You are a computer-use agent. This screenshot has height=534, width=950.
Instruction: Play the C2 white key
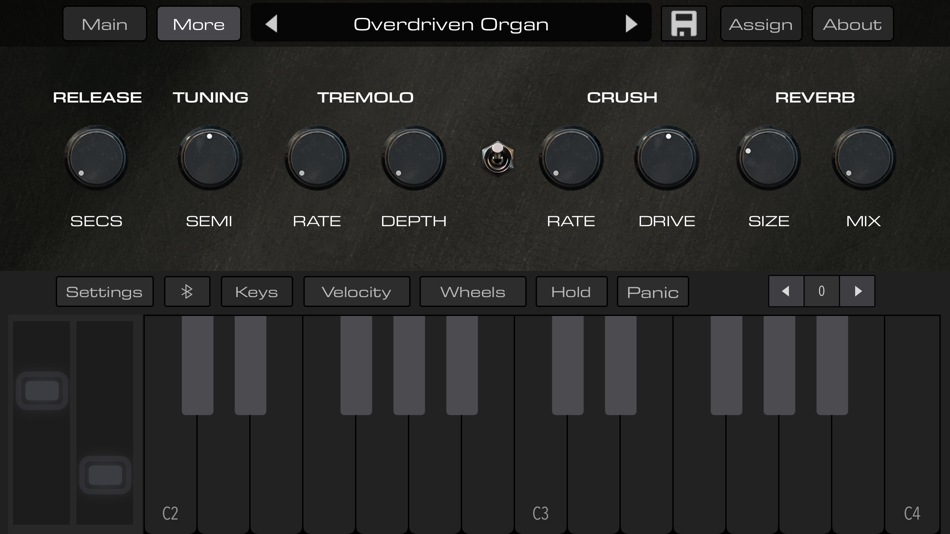[x=170, y=473]
